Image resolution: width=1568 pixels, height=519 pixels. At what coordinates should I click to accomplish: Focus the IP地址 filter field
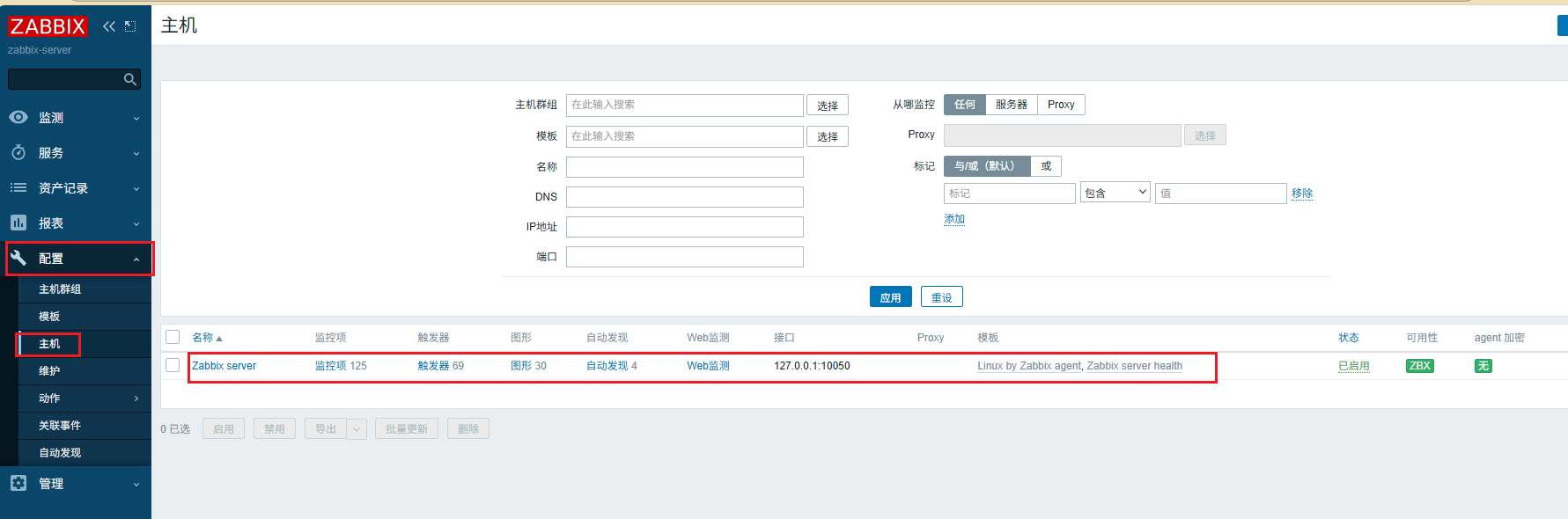pos(685,227)
